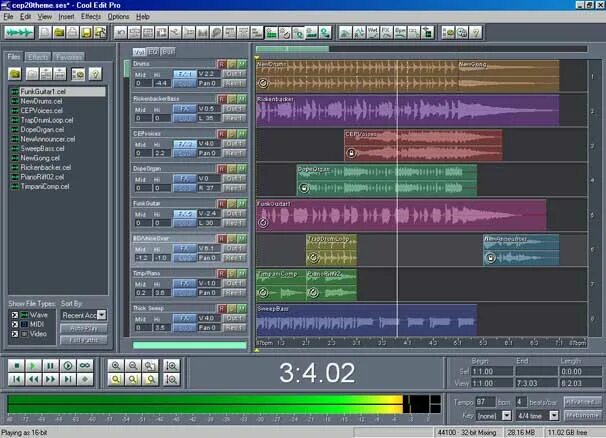This screenshot has width=606, height=438.
Task: Stop playback with the Stop button
Action: click(17, 365)
